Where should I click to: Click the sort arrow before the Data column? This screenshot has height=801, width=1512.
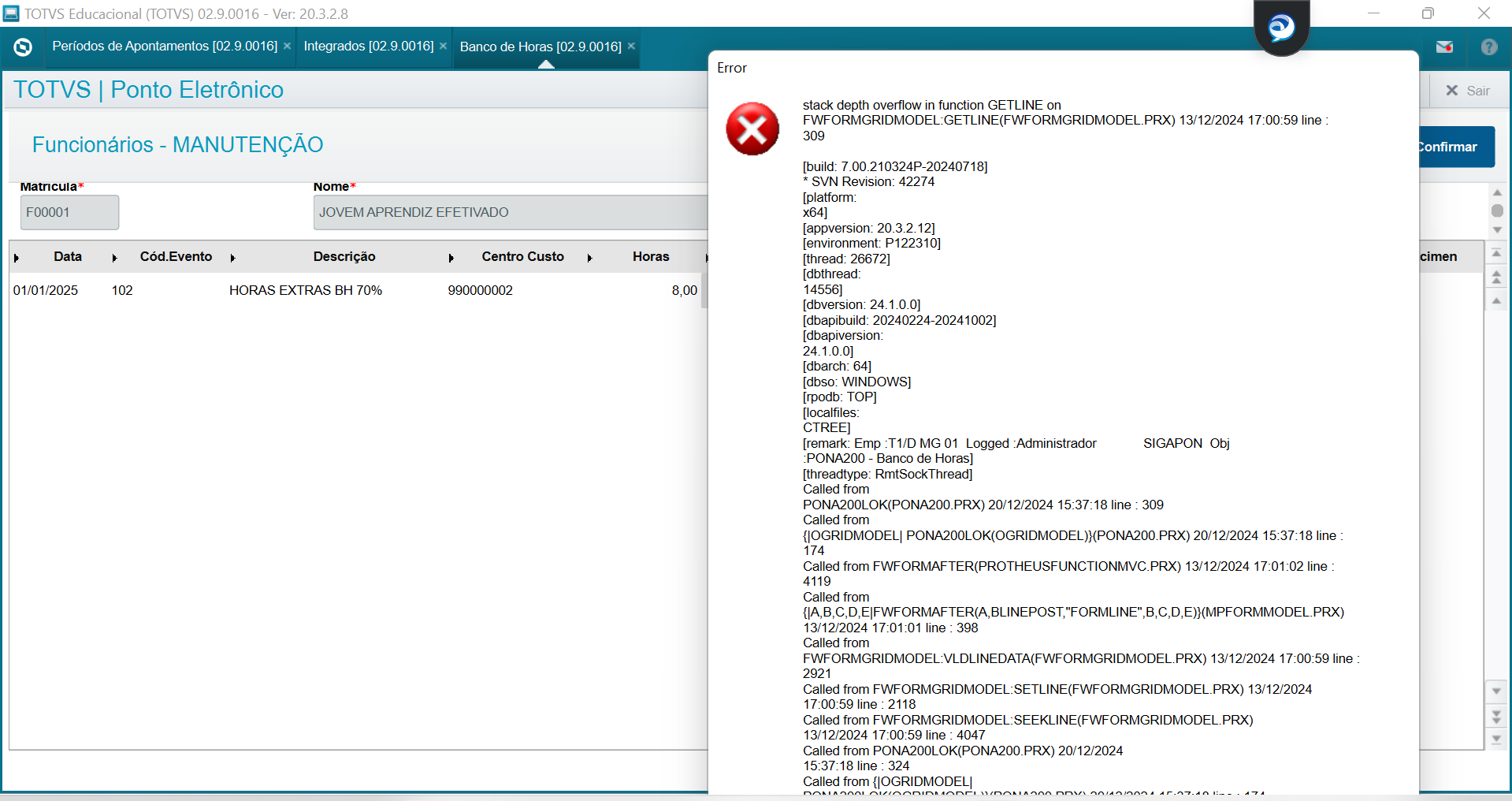point(17,258)
